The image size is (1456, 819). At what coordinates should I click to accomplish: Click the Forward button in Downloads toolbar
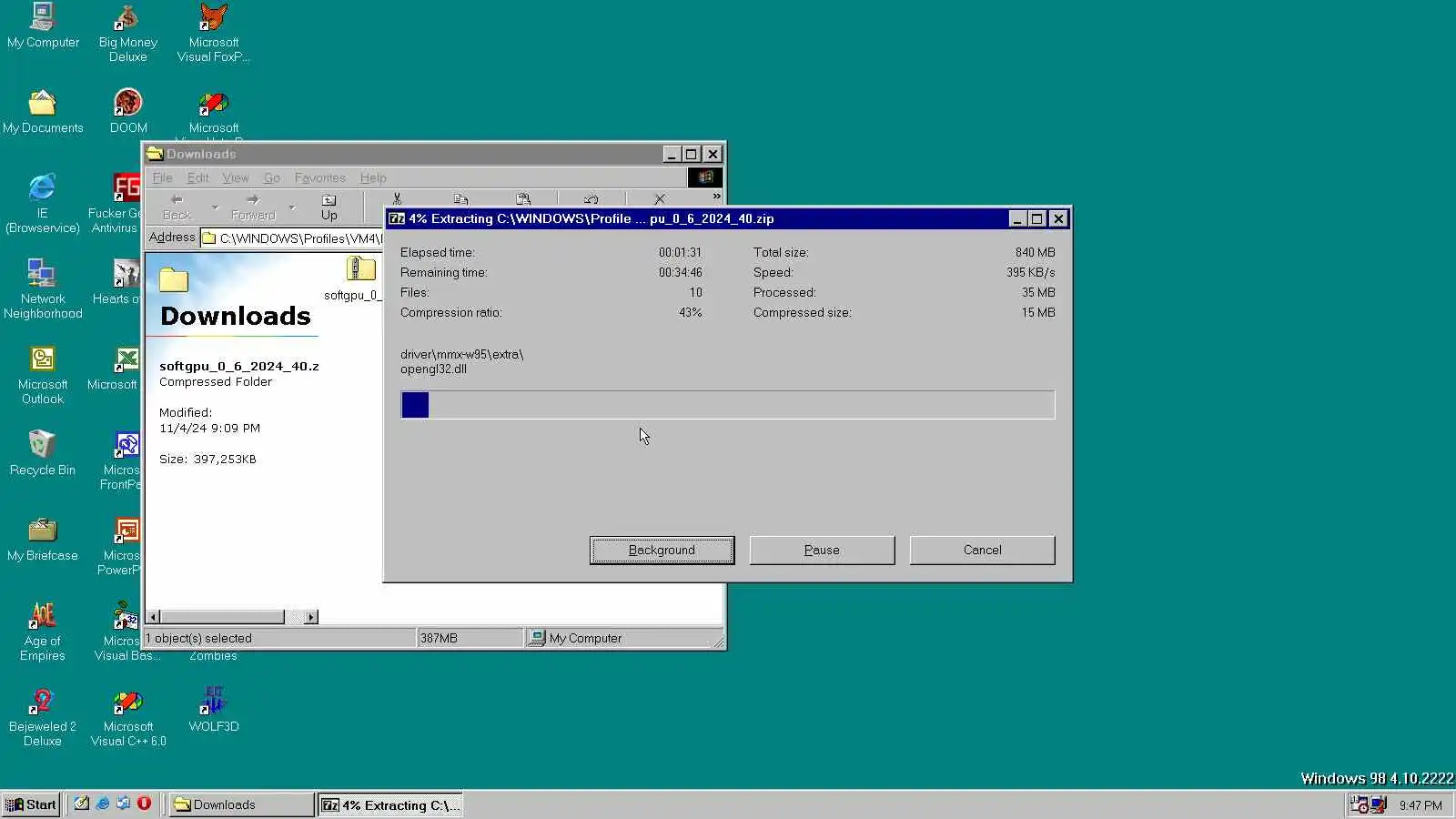253,207
